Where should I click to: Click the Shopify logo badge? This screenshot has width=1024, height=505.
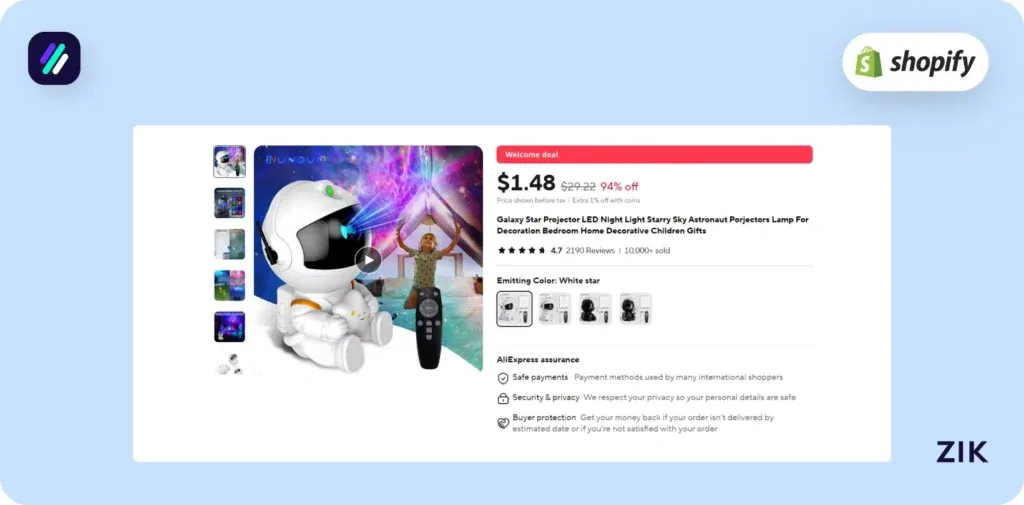click(915, 62)
